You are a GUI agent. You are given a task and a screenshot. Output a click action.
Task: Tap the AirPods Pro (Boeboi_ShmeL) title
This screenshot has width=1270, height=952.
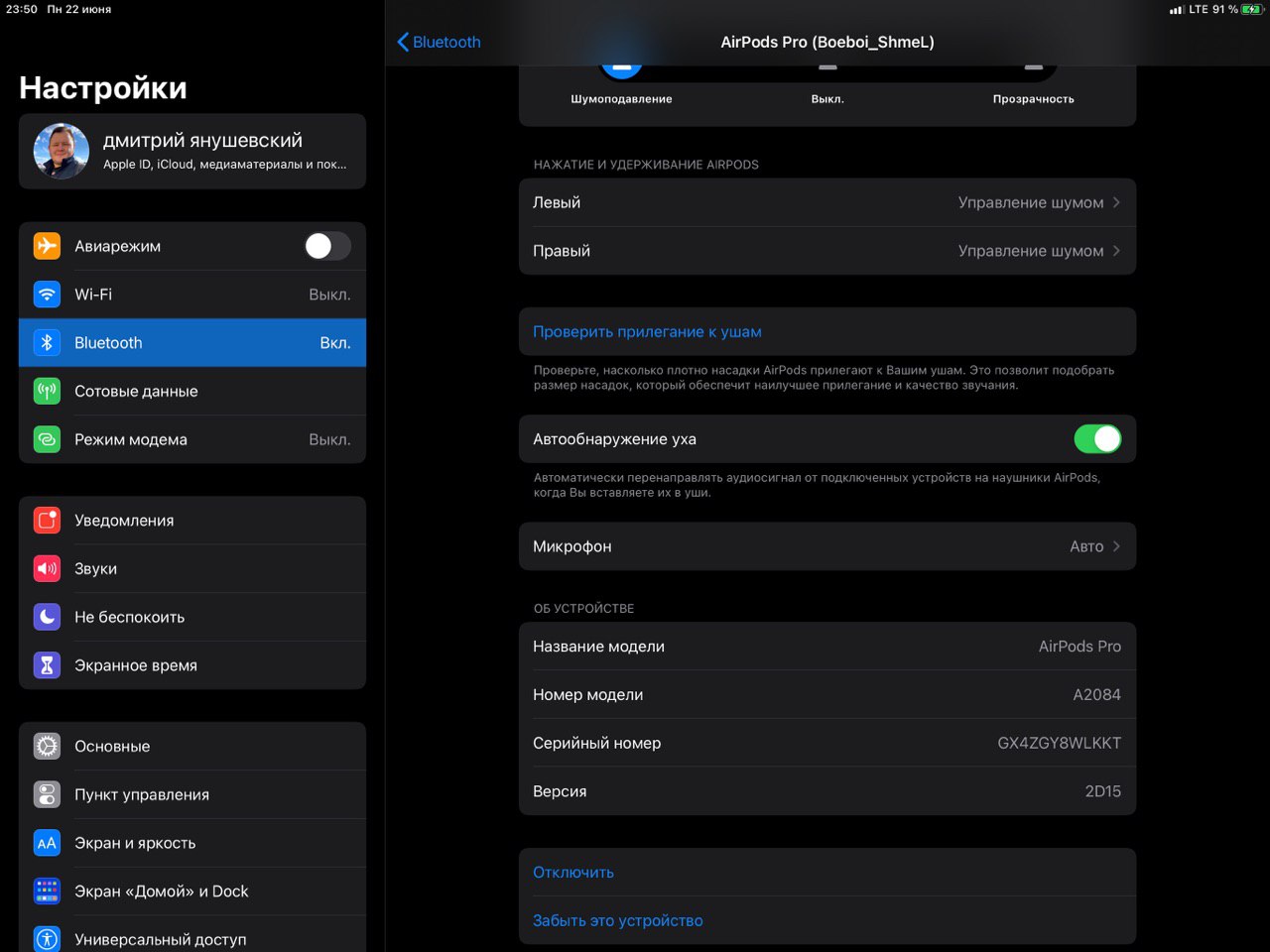pyautogui.click(x=827, y=42)
